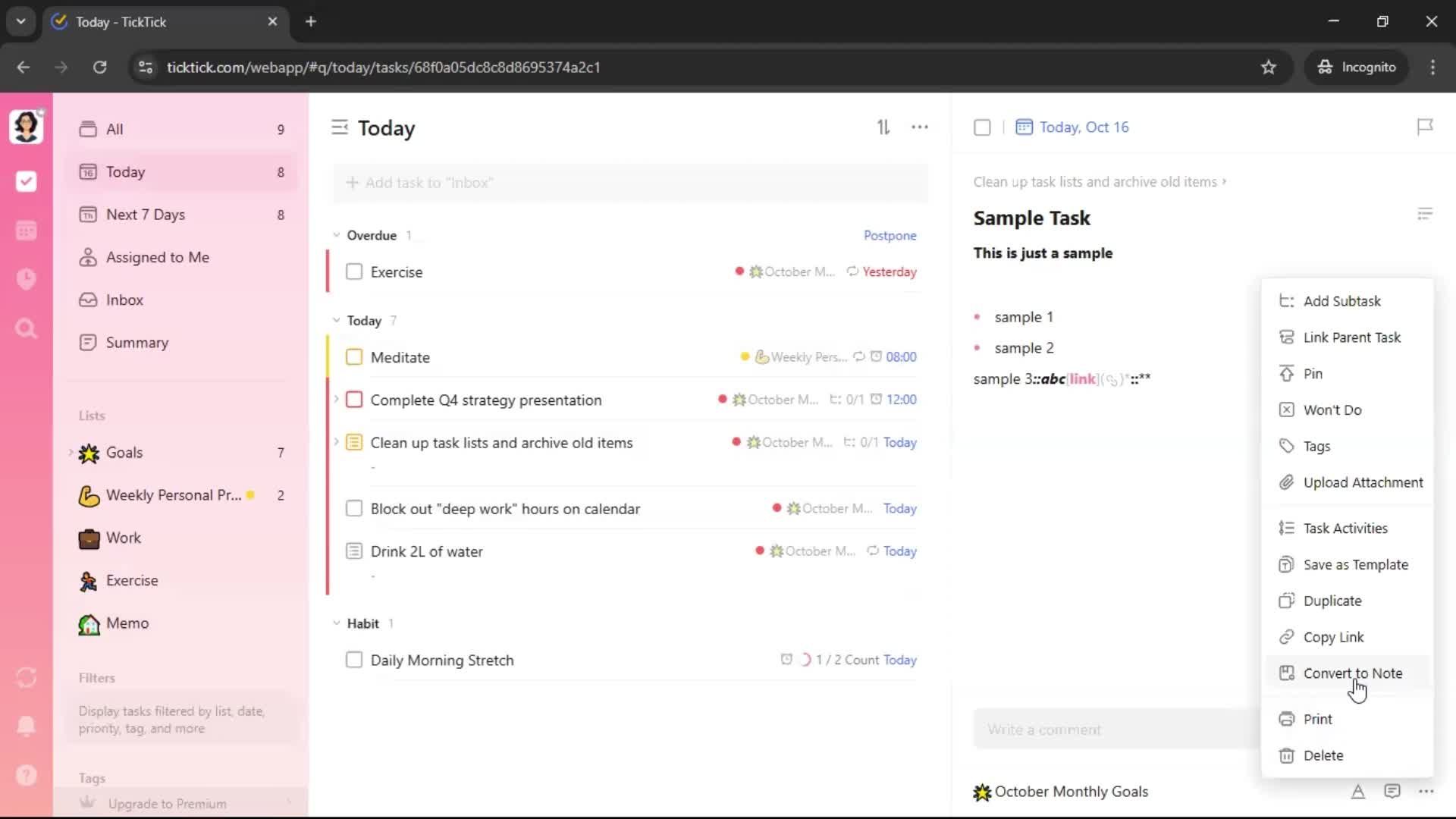1456x819 pixels.
Task: Choose Duplicate from the context menu
Action: pos(1332,601)
